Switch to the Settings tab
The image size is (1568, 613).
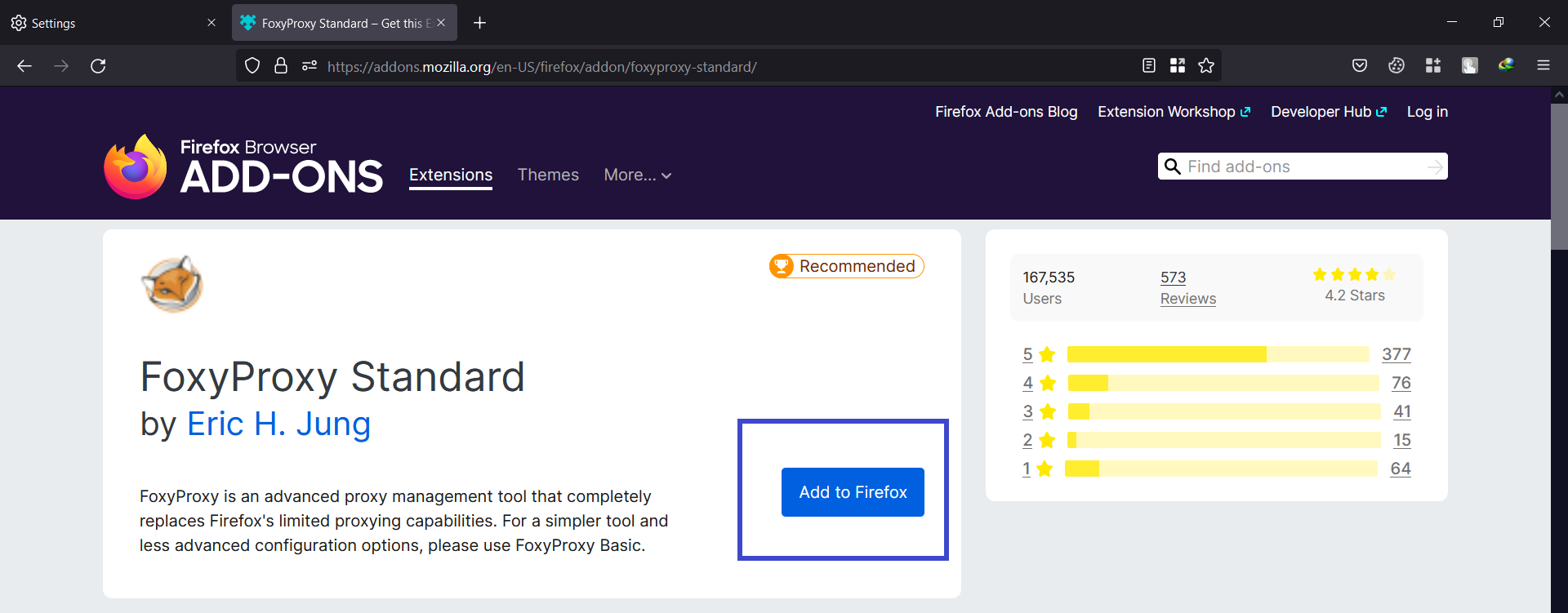[x=114, y=23]
